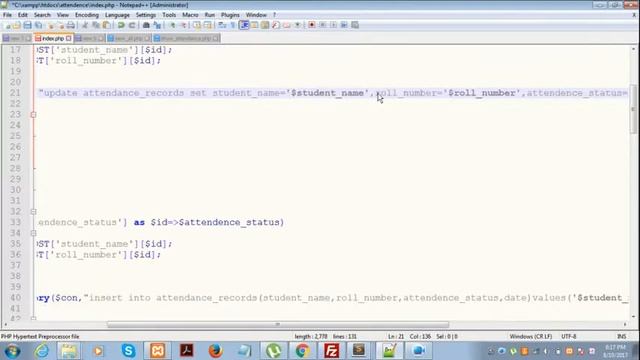Image resolution: width=640 pixels, height=360 pixels.
Task: Click the Replace toolbar icon
Action: [x=157, y=25]
